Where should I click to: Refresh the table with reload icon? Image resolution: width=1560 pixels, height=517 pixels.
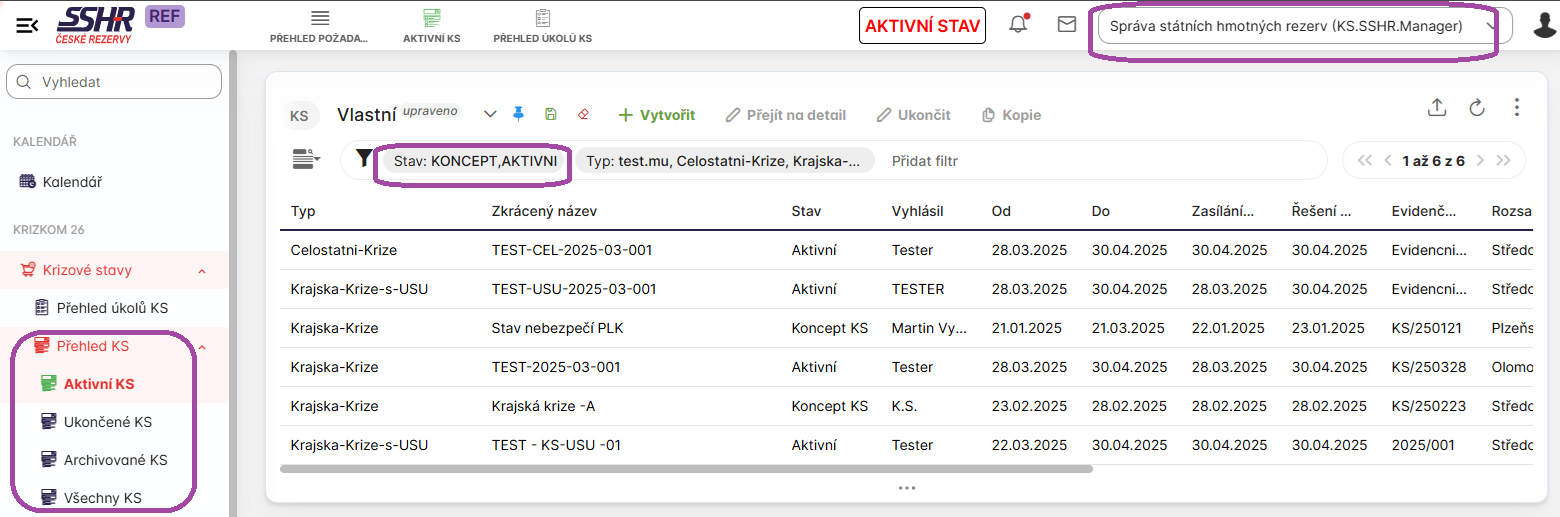tap(1477, 108)
